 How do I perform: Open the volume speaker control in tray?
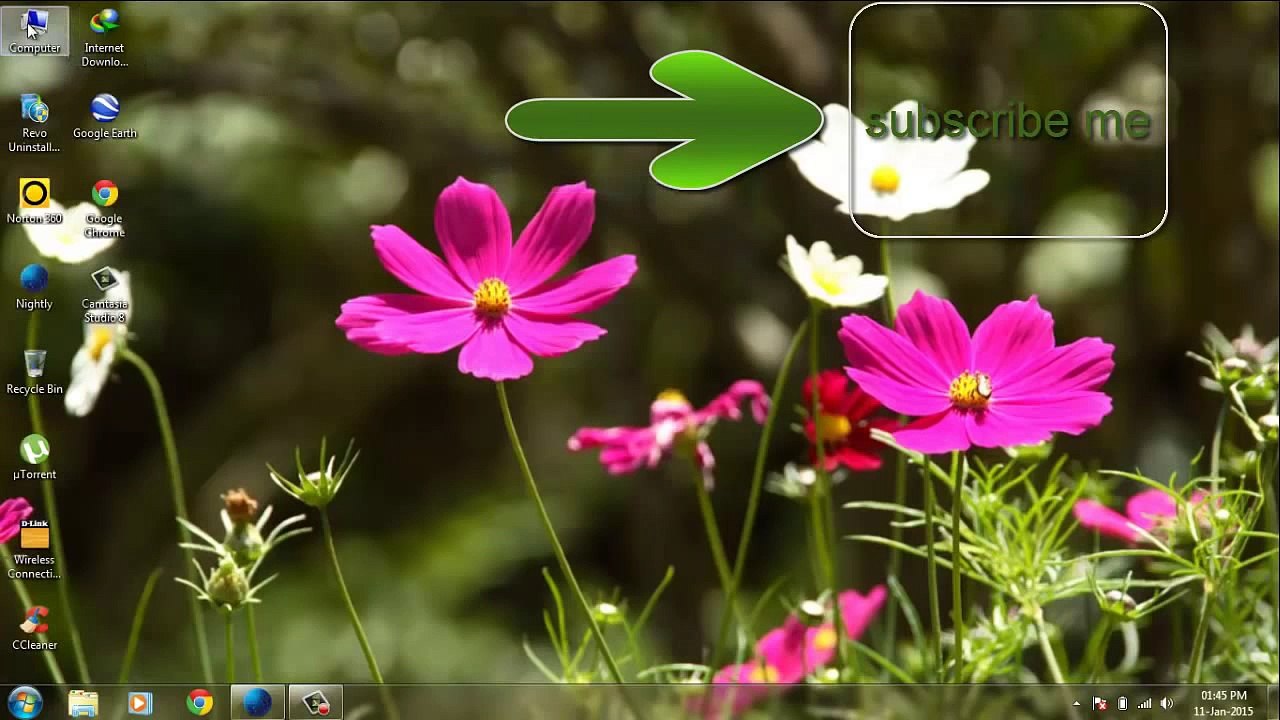click(x=1166, y=704)
